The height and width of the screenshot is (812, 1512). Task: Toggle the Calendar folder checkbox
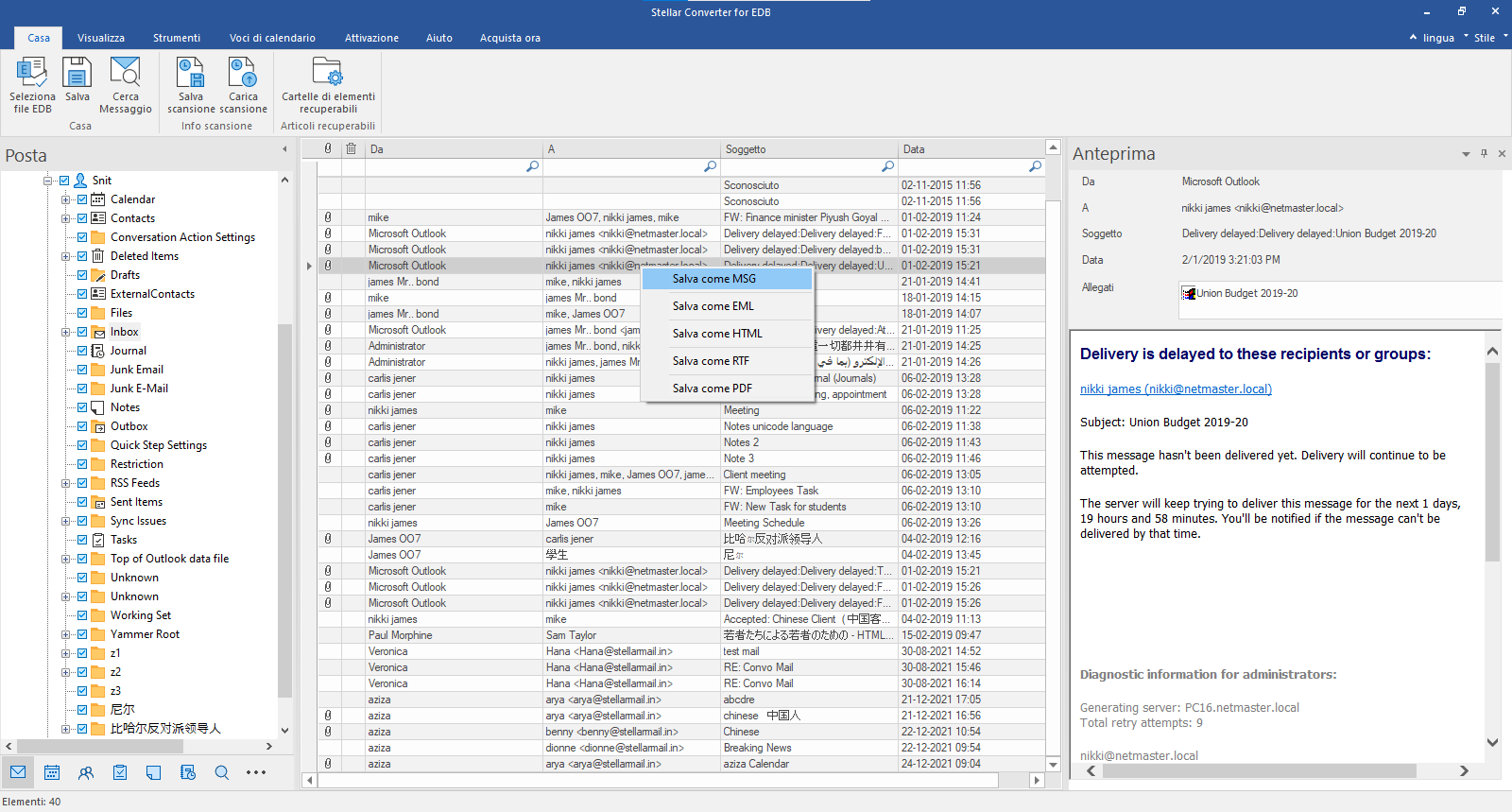pos(82,199)
